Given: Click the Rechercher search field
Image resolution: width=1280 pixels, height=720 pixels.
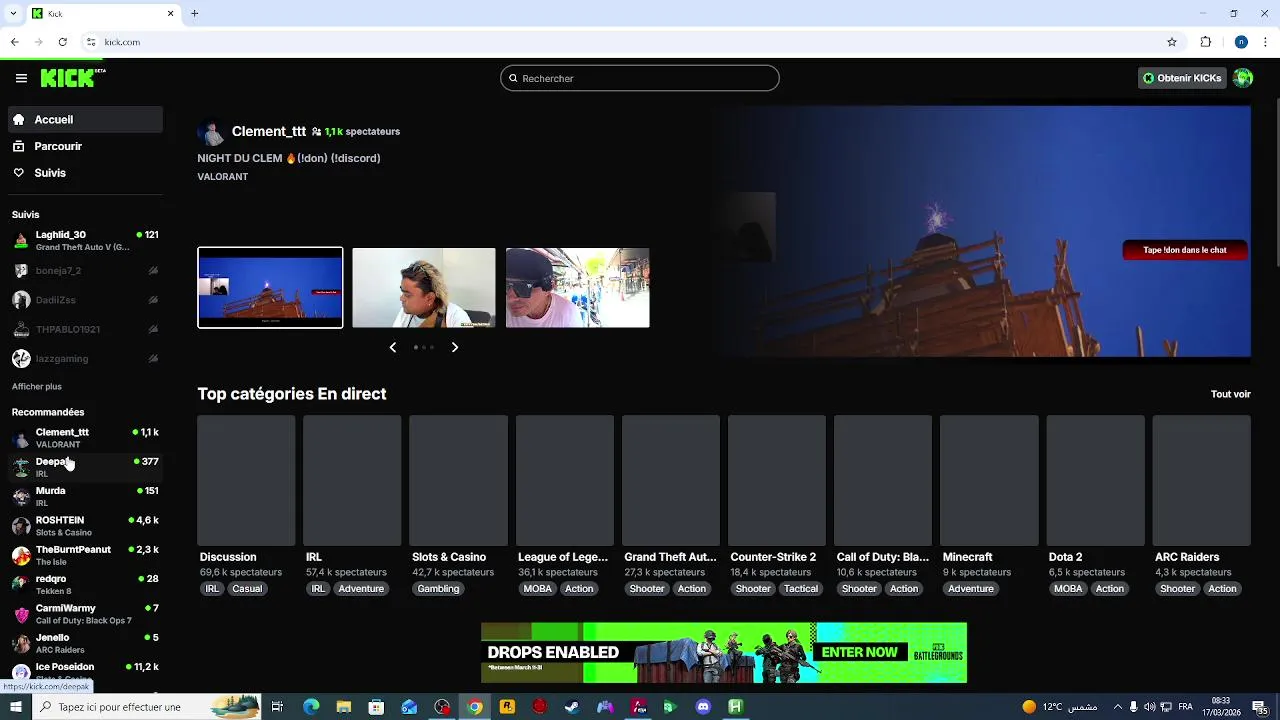Looking at the screenshot, I should click(640, 78).
